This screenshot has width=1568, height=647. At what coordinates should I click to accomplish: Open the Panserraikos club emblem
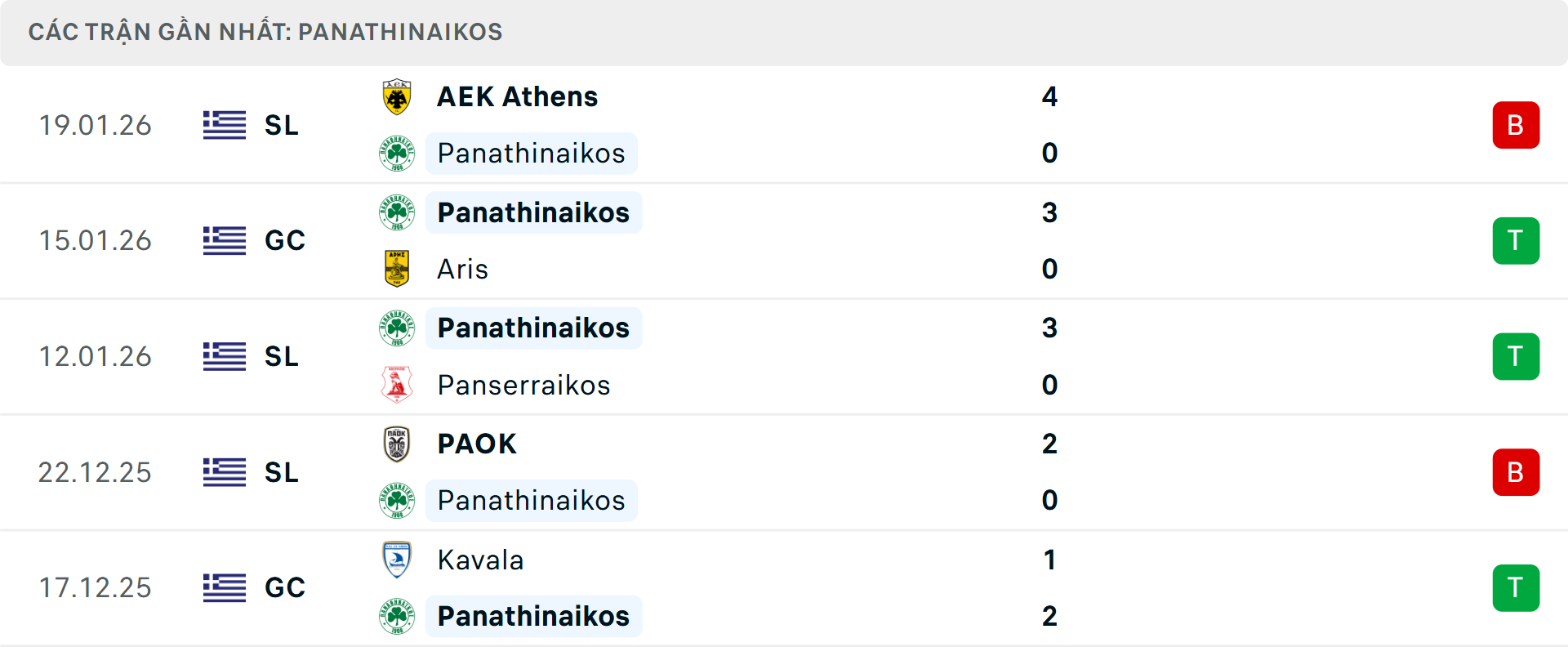(397, 385)
